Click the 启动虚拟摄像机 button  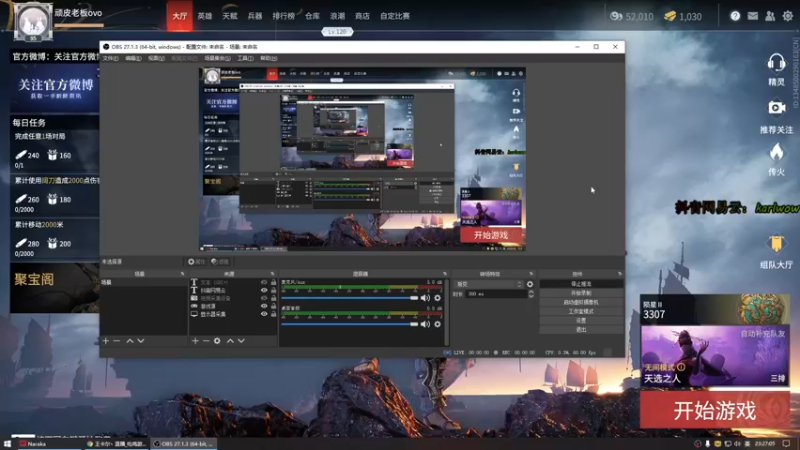click(581, 302)
